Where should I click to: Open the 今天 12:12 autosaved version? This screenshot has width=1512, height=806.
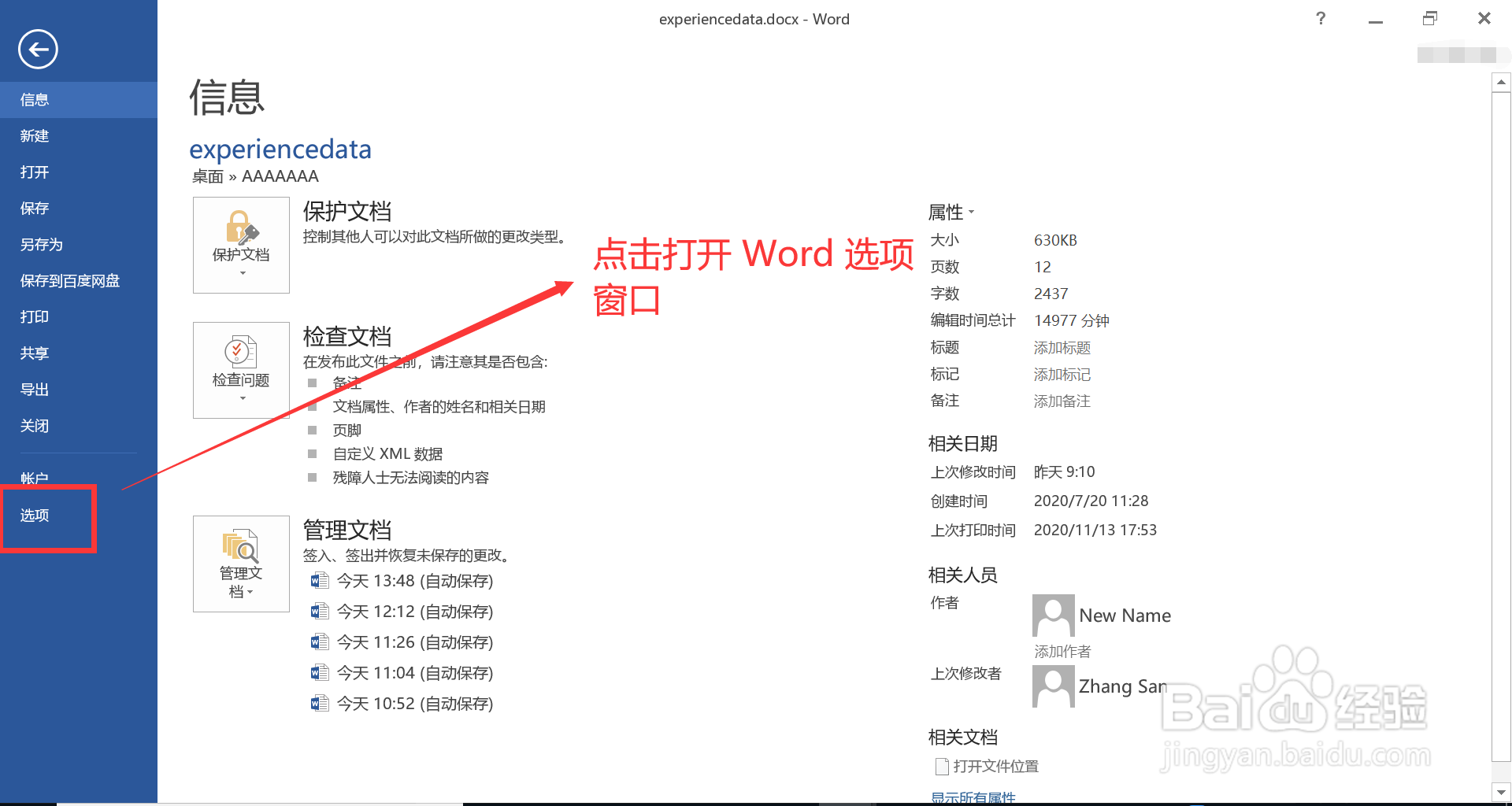click(x=415, y=612)
